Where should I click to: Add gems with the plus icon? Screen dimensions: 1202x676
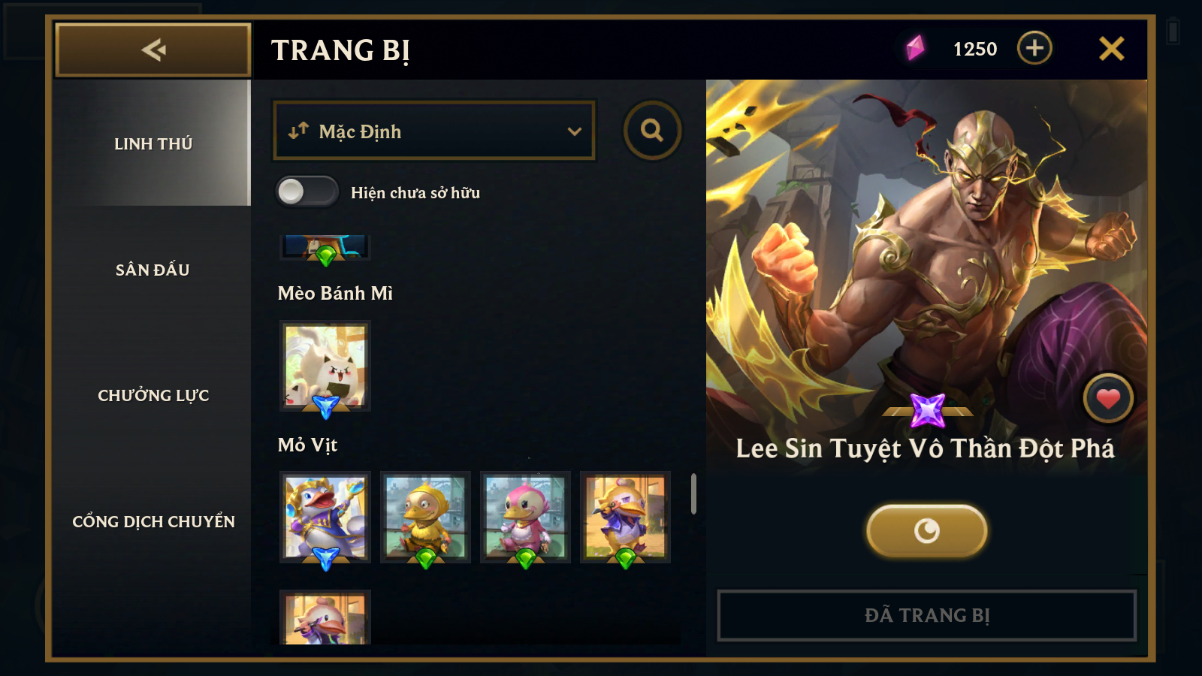[x=1034, y=48]
